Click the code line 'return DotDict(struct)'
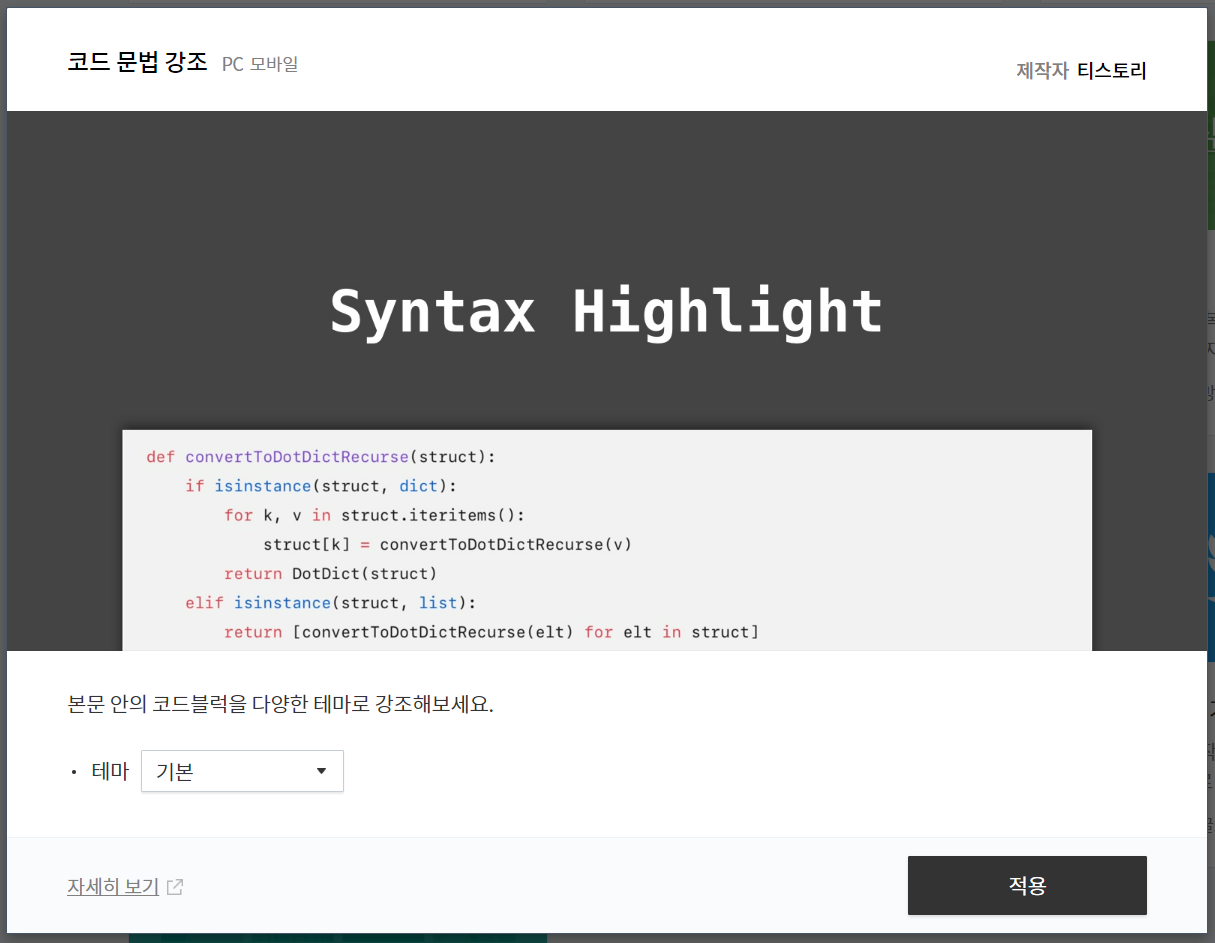This screenshot has width=1215, height=943. (331, 574)
